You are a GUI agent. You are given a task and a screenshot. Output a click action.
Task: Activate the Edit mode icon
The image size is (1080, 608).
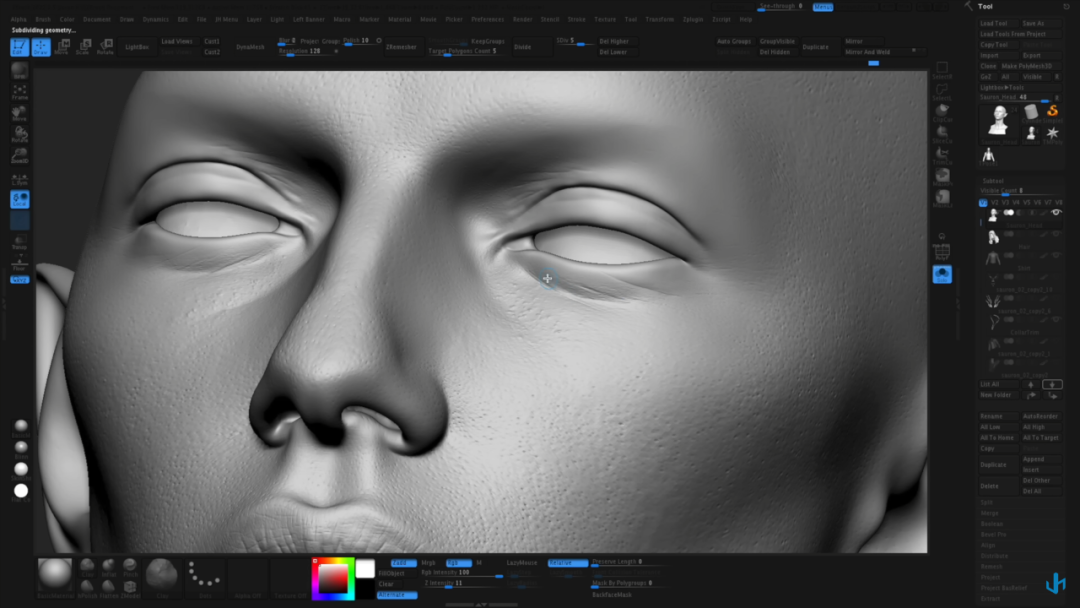pos(19,47)
